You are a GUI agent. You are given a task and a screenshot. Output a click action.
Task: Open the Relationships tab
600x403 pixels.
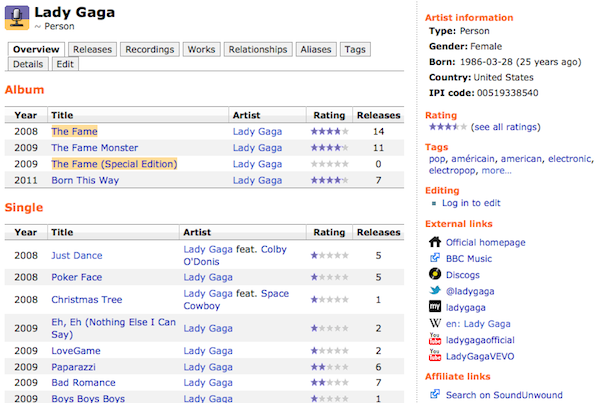pyautogui.click(x=258, y=49)
